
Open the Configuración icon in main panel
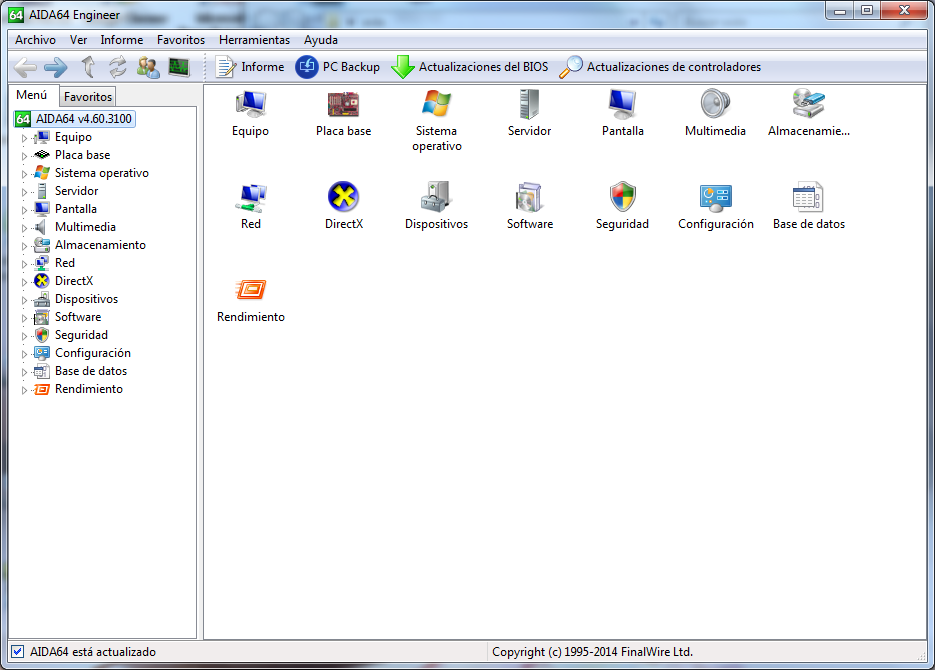click(x=716, y=197)
